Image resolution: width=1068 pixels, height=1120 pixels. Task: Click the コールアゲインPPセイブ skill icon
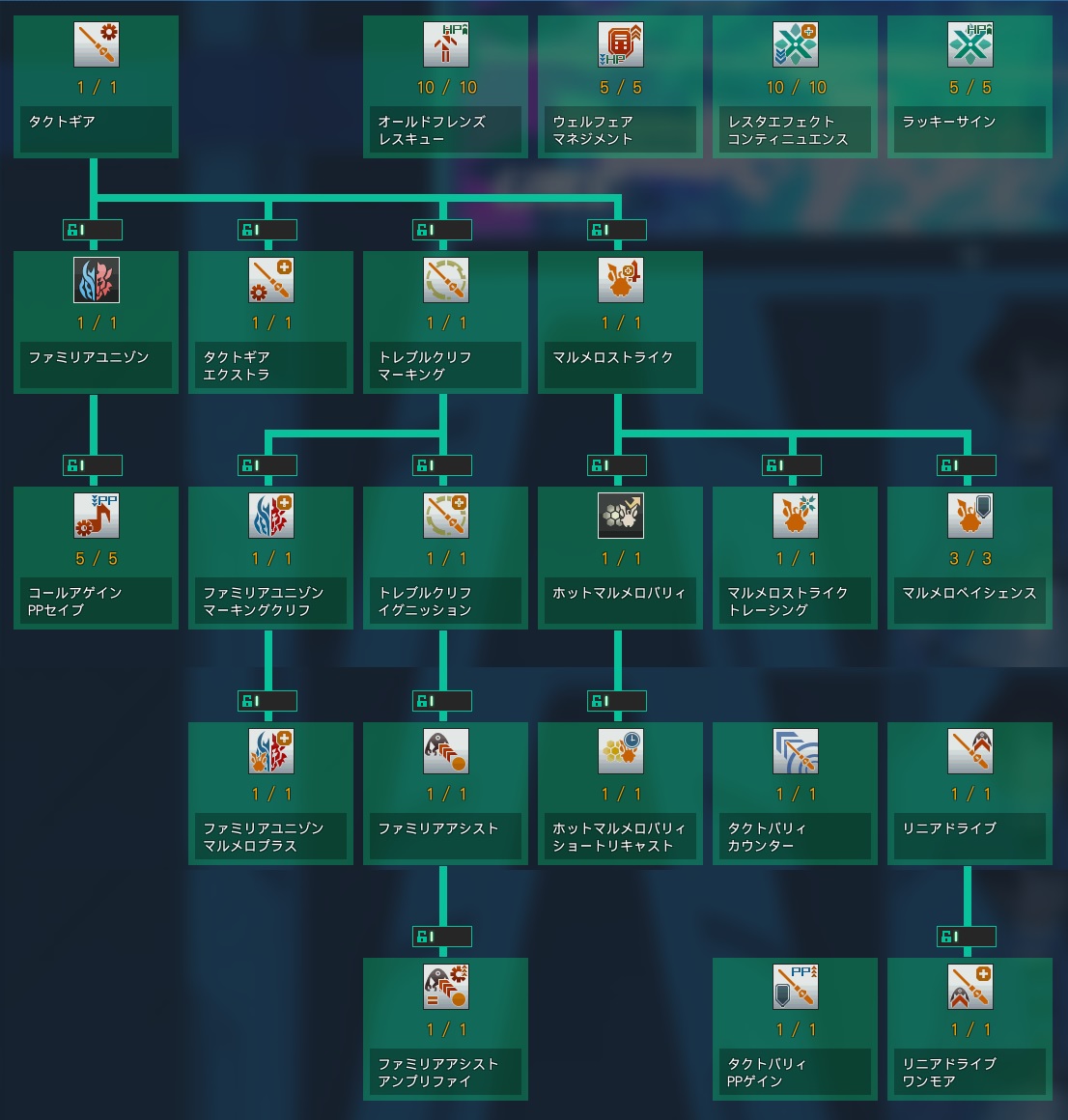96,516
